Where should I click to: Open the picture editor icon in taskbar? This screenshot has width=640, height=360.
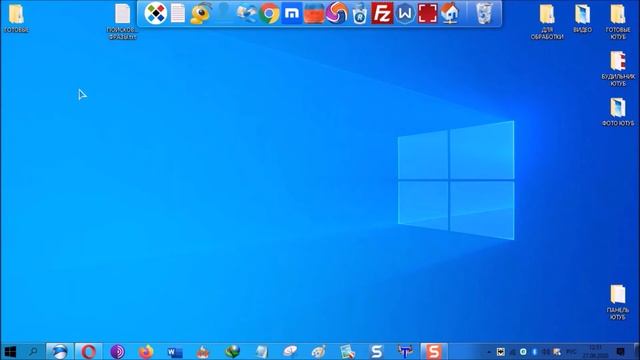click(347, 351)
